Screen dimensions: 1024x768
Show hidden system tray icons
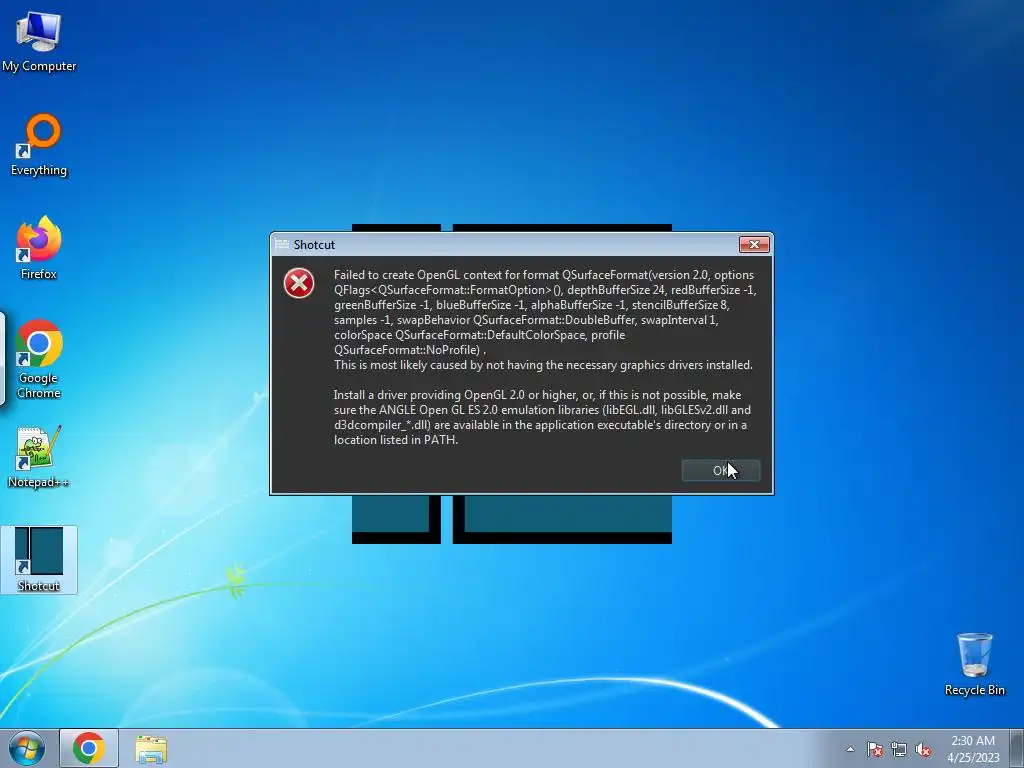pos(850,749)
